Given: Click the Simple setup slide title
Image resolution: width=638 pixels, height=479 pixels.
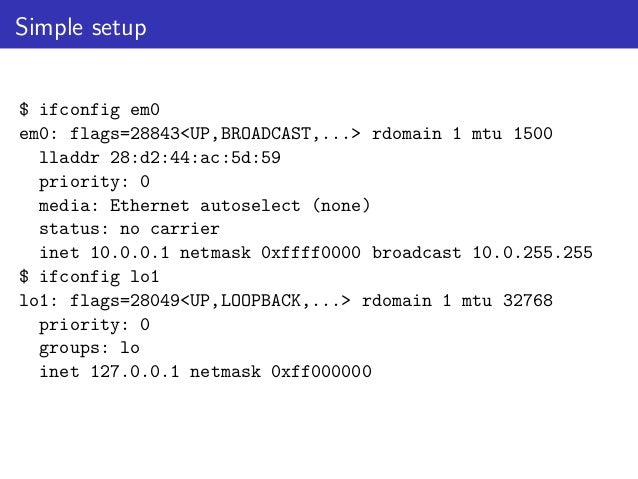Looking at the screenshot, I should tap(81, 28).
